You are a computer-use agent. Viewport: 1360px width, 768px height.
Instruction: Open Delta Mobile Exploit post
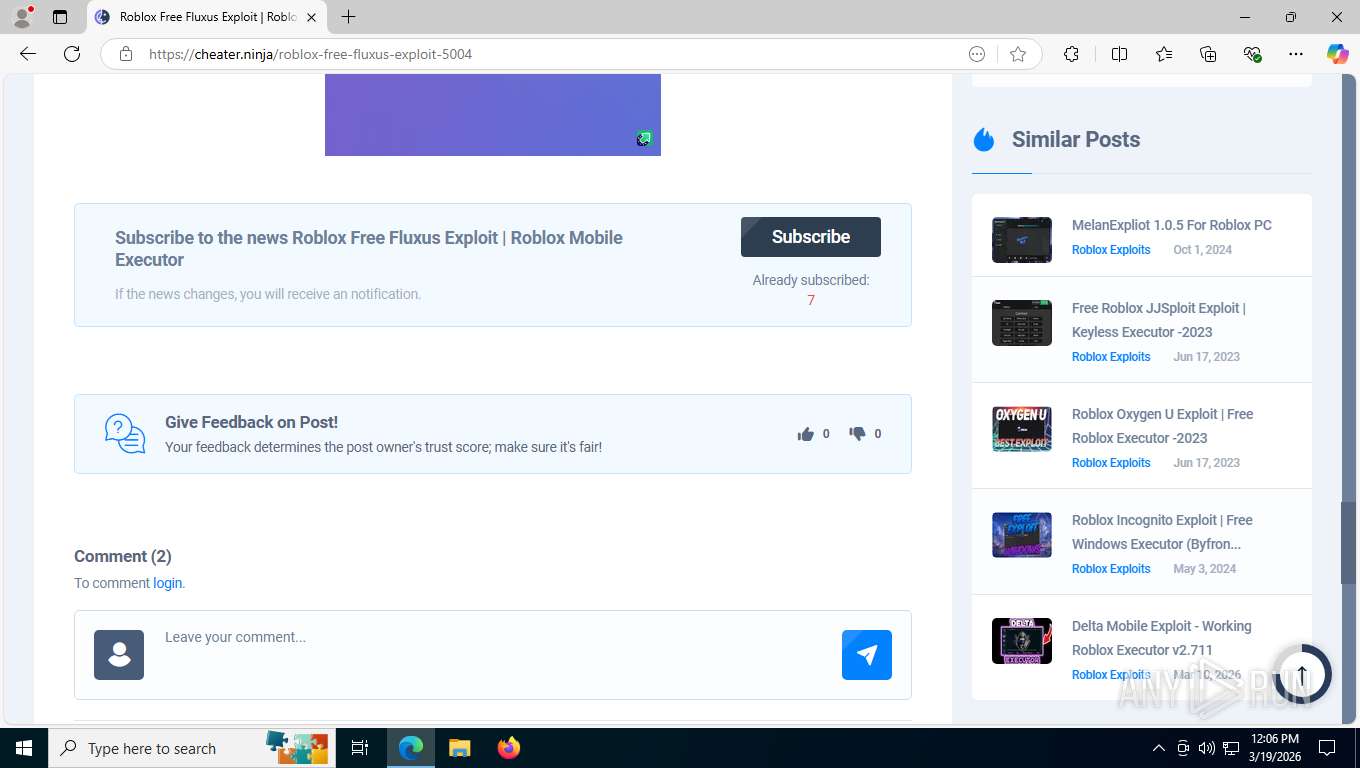1162,638
